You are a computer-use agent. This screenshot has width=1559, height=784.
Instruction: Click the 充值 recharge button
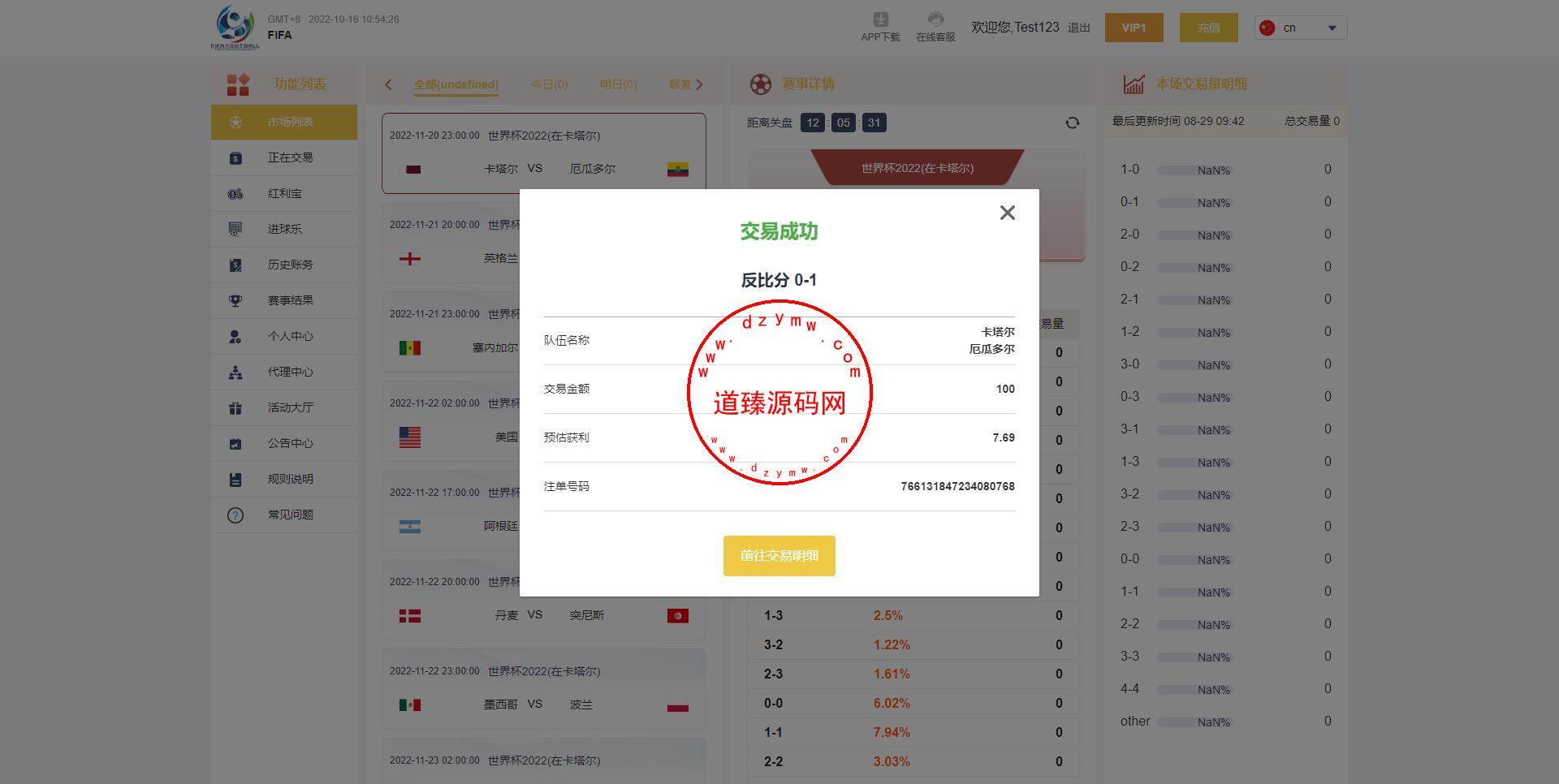(1208, 28)
